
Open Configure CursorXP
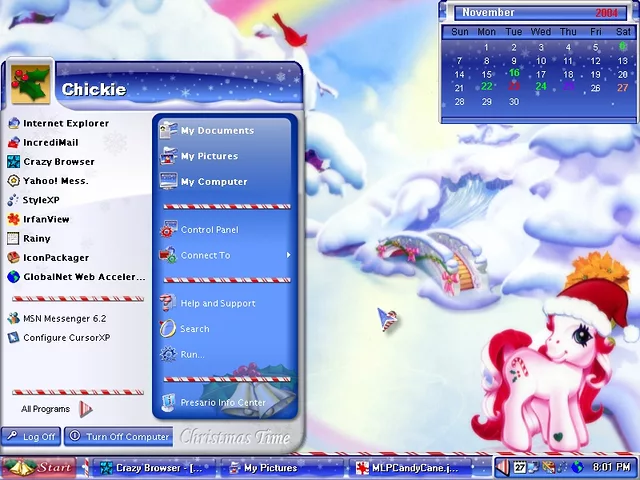coord(59,338)
